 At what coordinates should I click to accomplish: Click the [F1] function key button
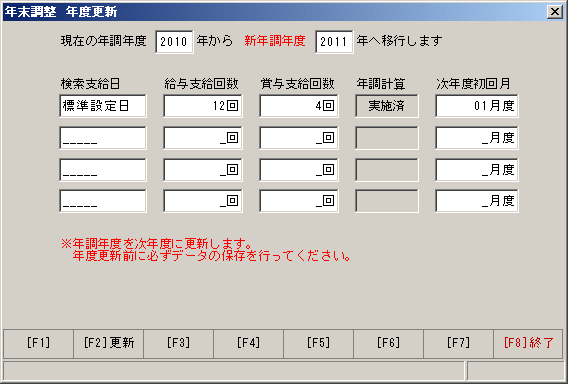coord(38,343)
